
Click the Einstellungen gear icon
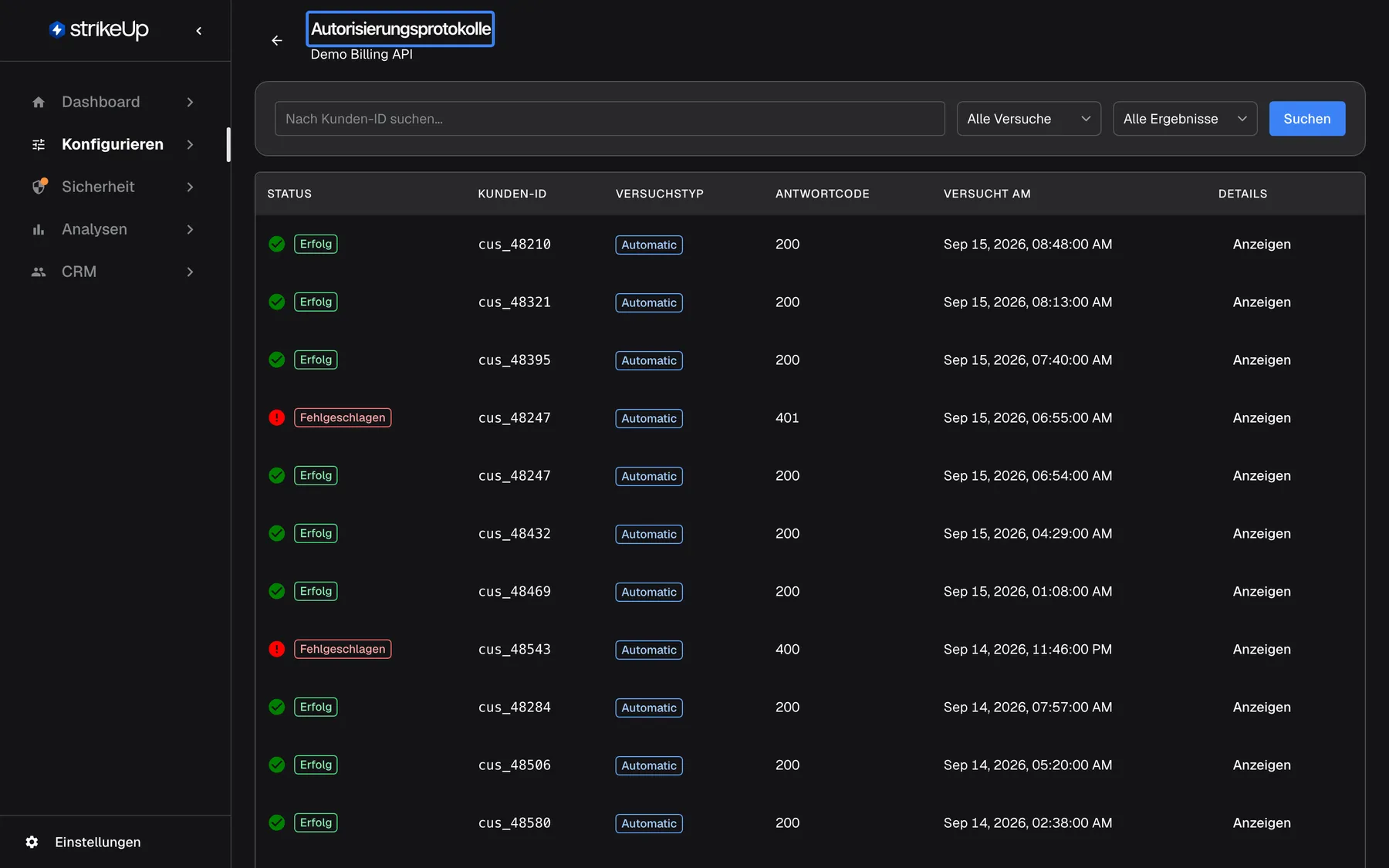click(x=32, y=842)
